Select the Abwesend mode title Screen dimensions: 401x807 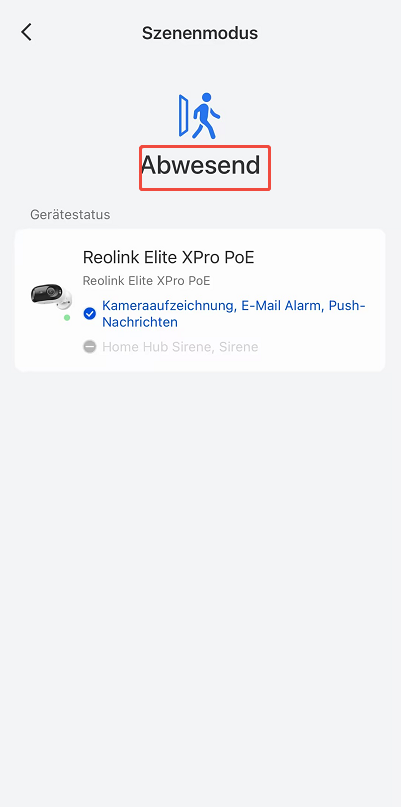(x=200, y=166)
